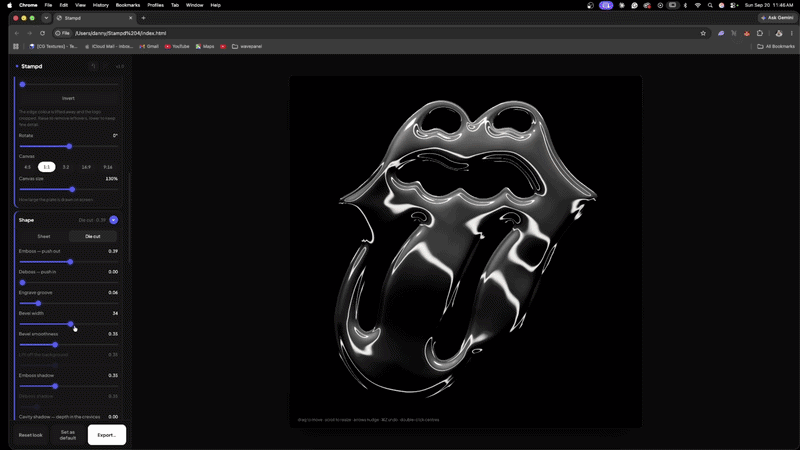Click the Export button
Viewport: 800px width, 450px height.
[x=107, y=435]
